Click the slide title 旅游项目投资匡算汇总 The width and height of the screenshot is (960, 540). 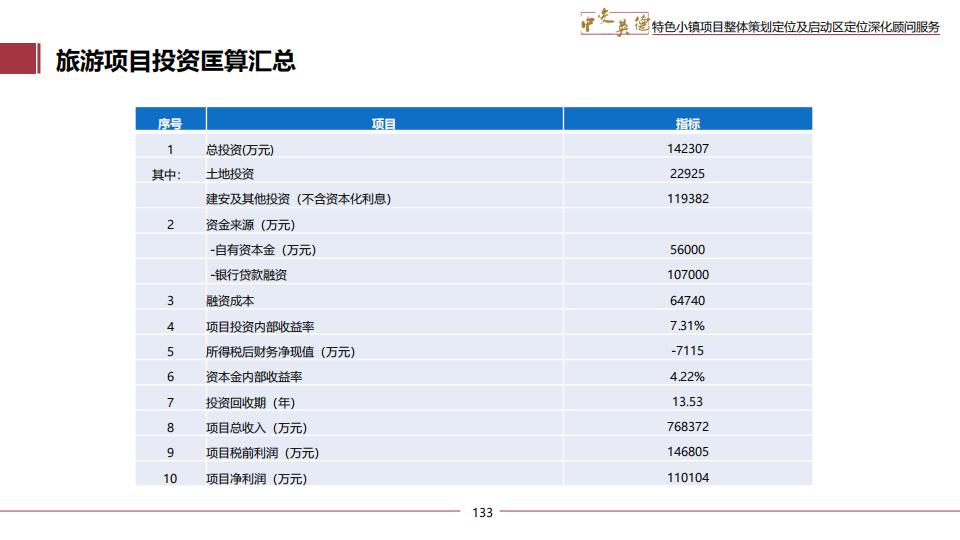[176, 61]
